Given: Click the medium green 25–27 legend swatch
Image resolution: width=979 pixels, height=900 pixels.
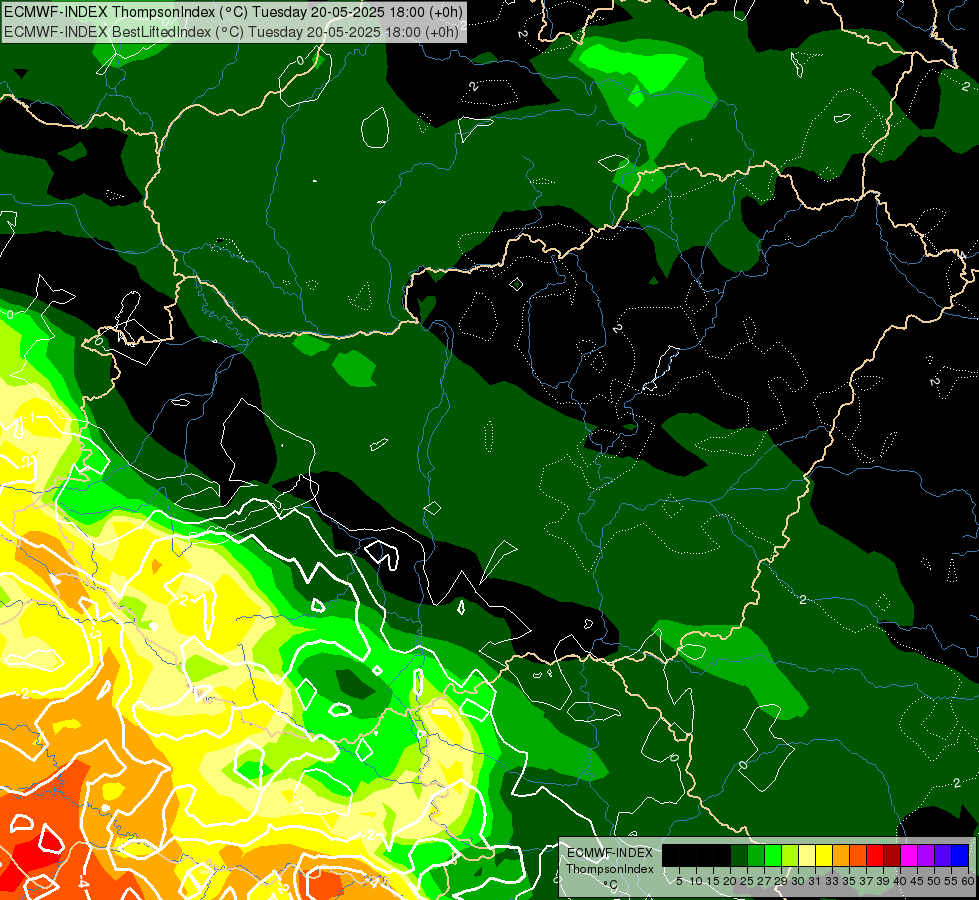Looking at the screenshot, I should (757, 855).
